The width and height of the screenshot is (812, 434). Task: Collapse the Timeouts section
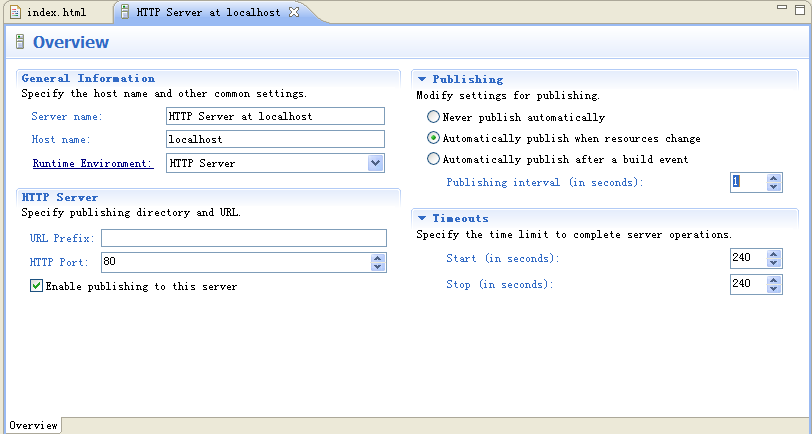422,218
